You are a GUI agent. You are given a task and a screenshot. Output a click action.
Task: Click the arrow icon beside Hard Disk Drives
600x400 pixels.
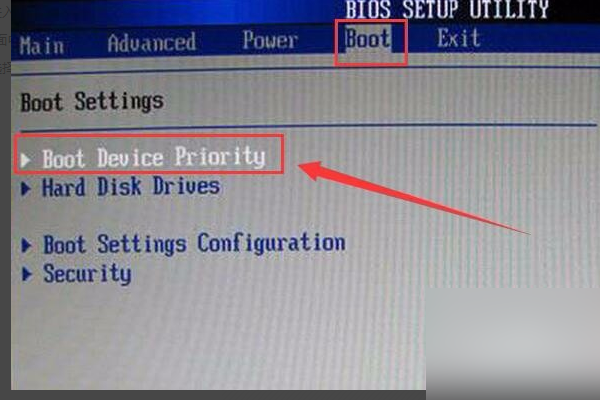point(25,188)
